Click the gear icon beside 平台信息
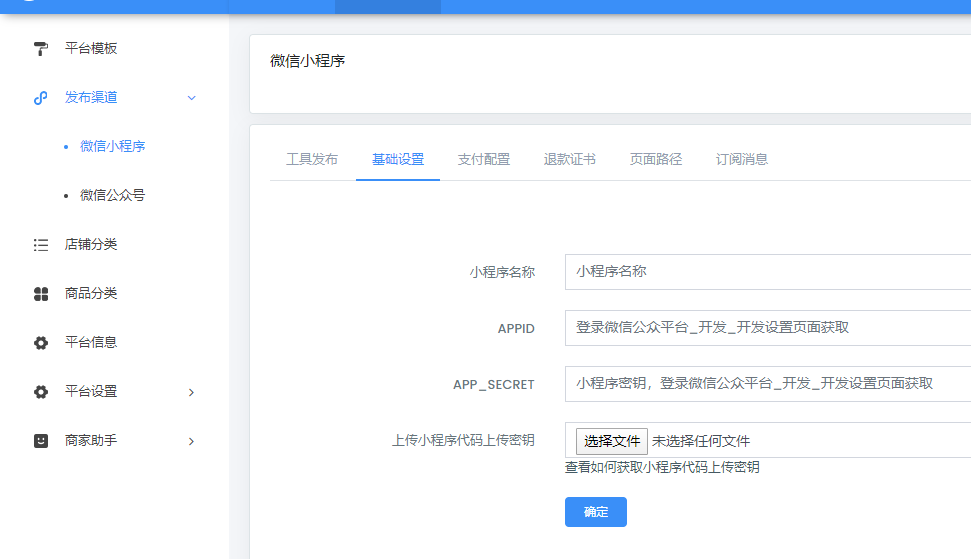Image resolution: width=971 pixels, height=559 pixels. [41, 343]
